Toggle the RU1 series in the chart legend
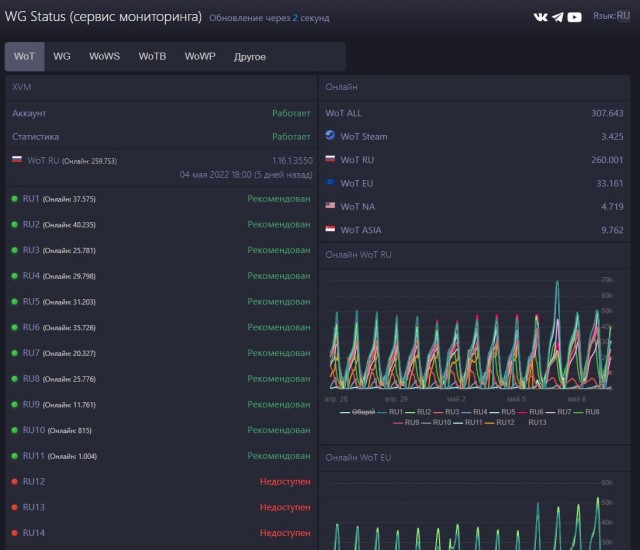Viewport: 640px width, 550px height. pyautogui.click(x=390, y=412)
